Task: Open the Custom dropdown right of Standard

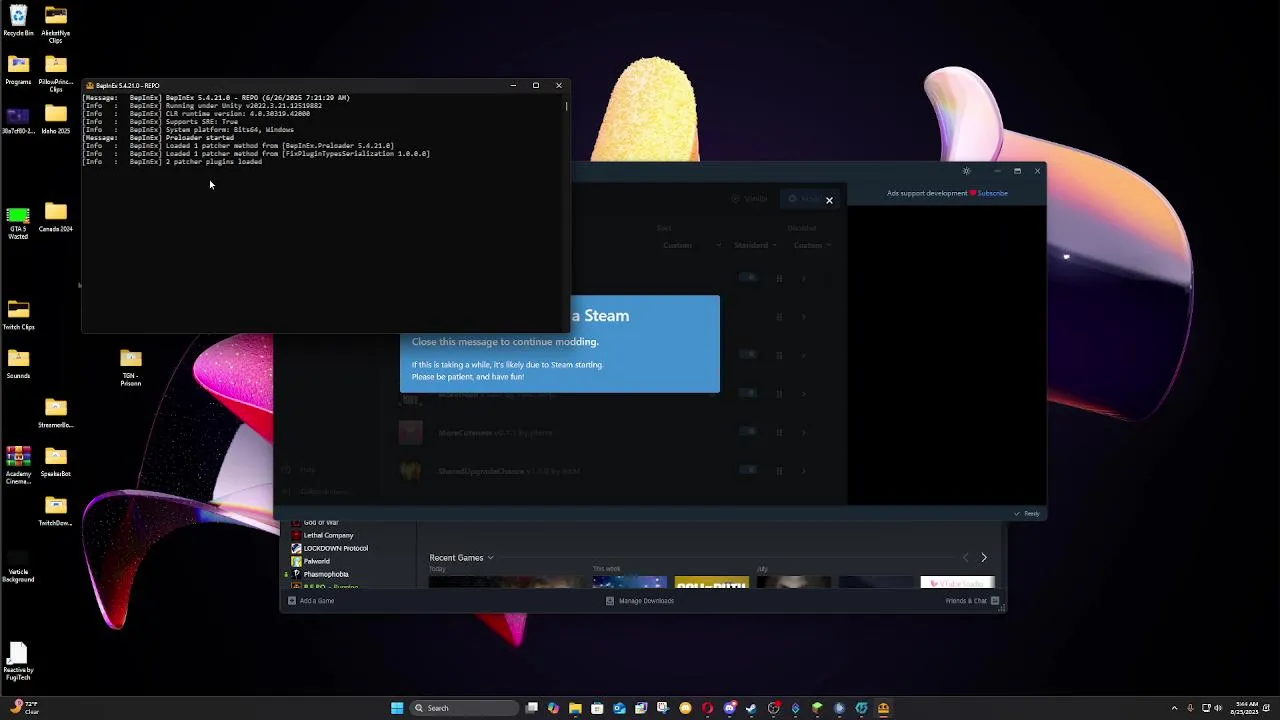Action: pyautogui.click(x=812, y=245)
